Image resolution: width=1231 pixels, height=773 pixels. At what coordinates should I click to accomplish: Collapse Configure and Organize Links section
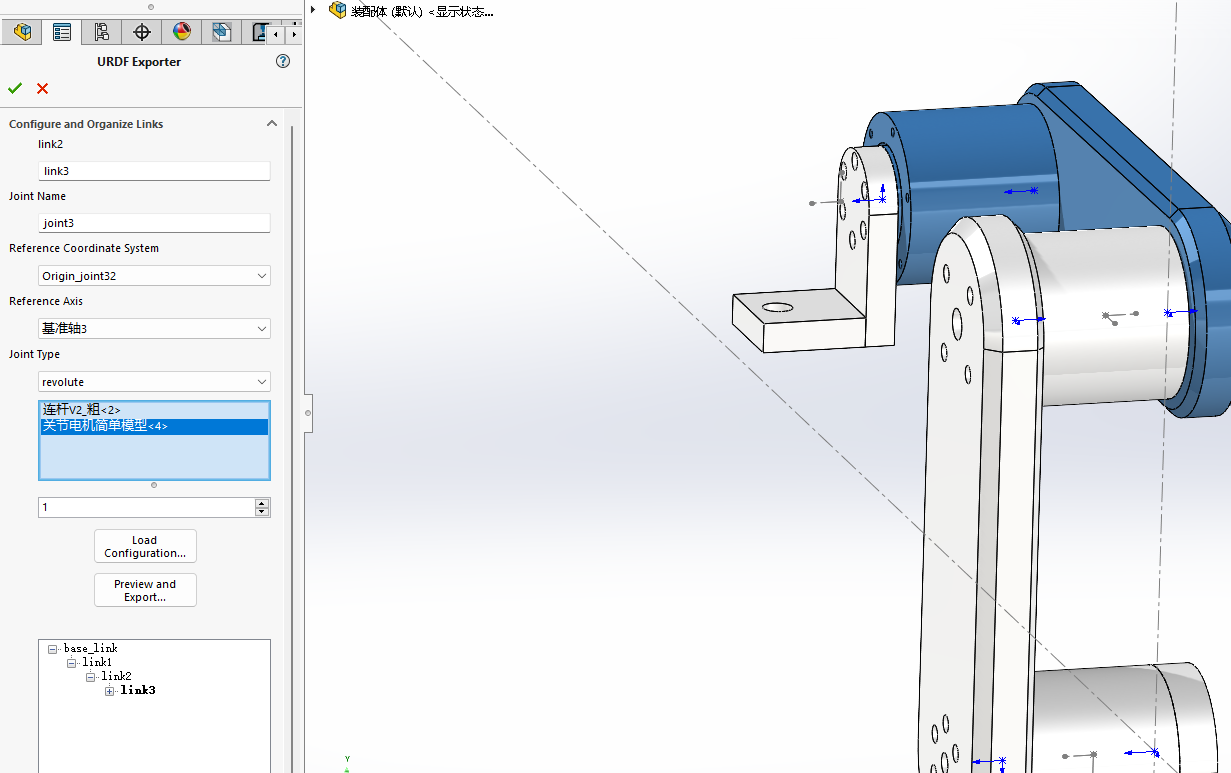click(271, 124)
